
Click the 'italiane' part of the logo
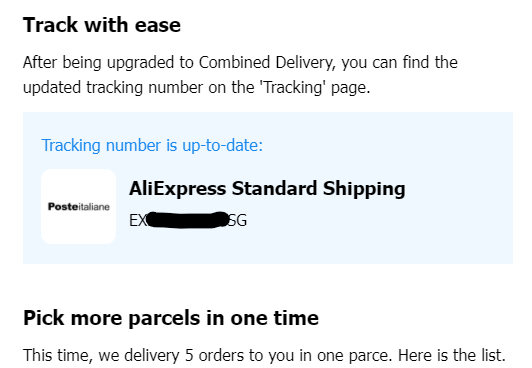point(94,207)
